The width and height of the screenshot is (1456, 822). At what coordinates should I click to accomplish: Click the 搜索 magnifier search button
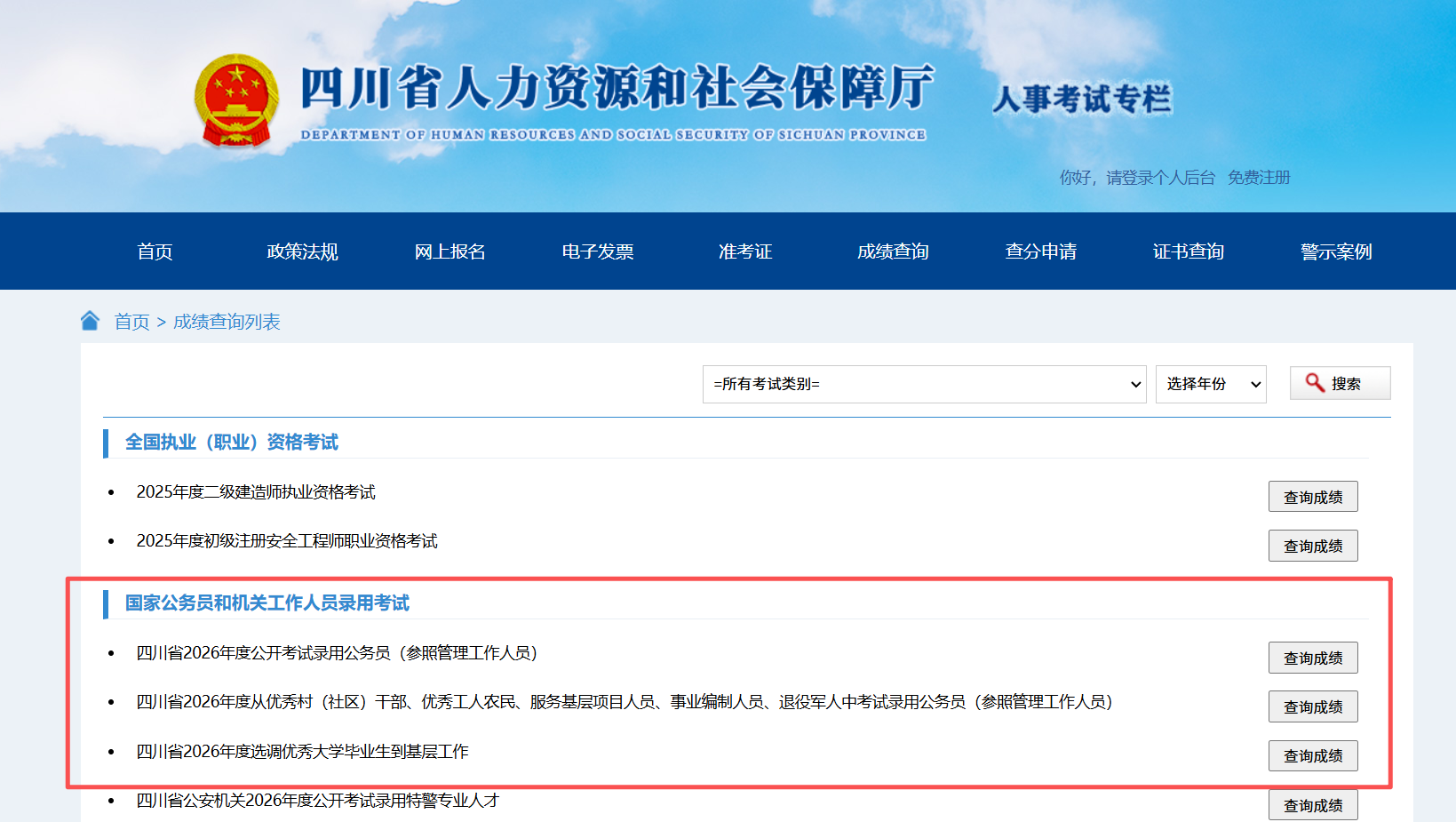point(1339,383)
